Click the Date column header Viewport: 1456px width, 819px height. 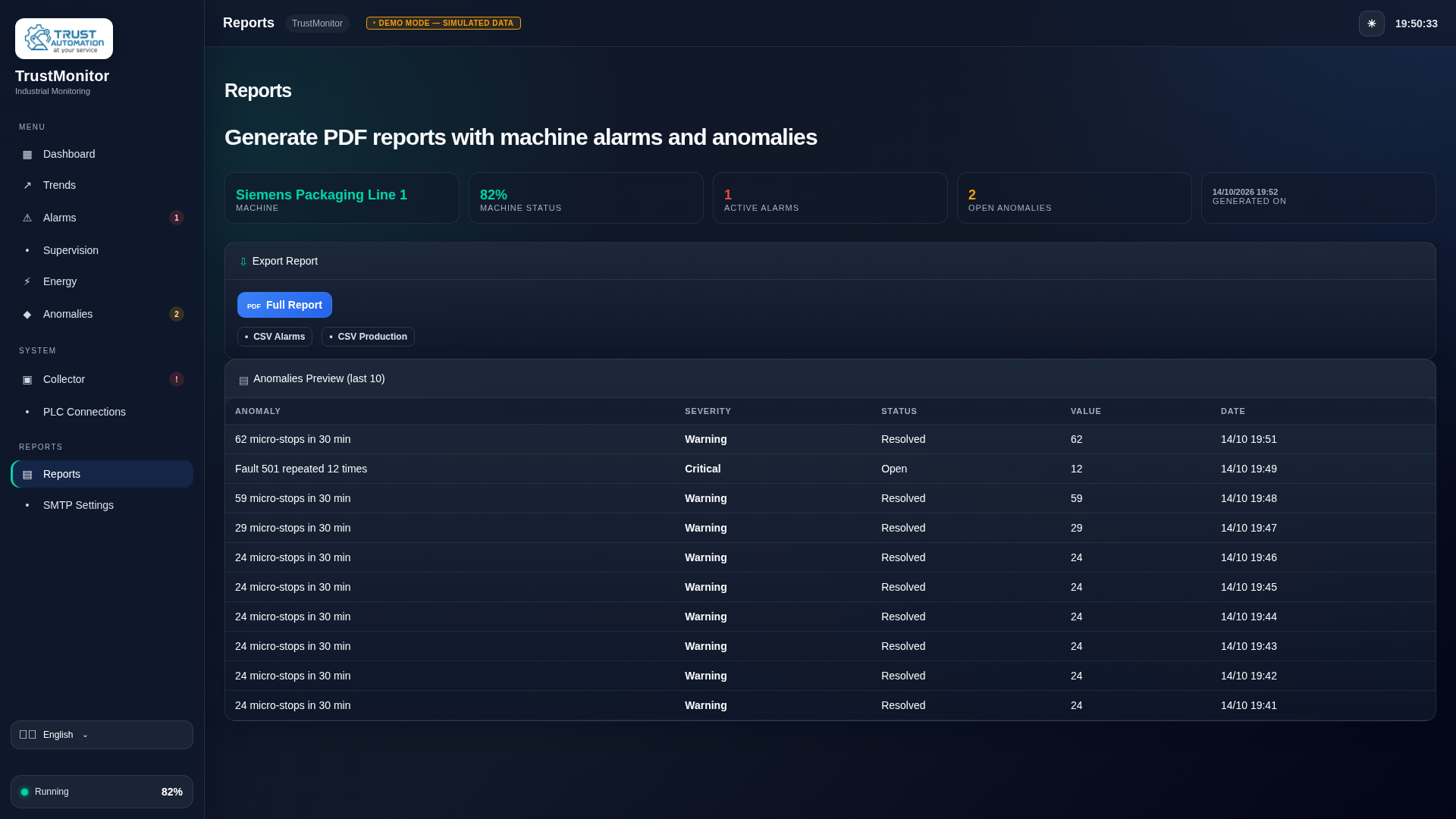1233,411
